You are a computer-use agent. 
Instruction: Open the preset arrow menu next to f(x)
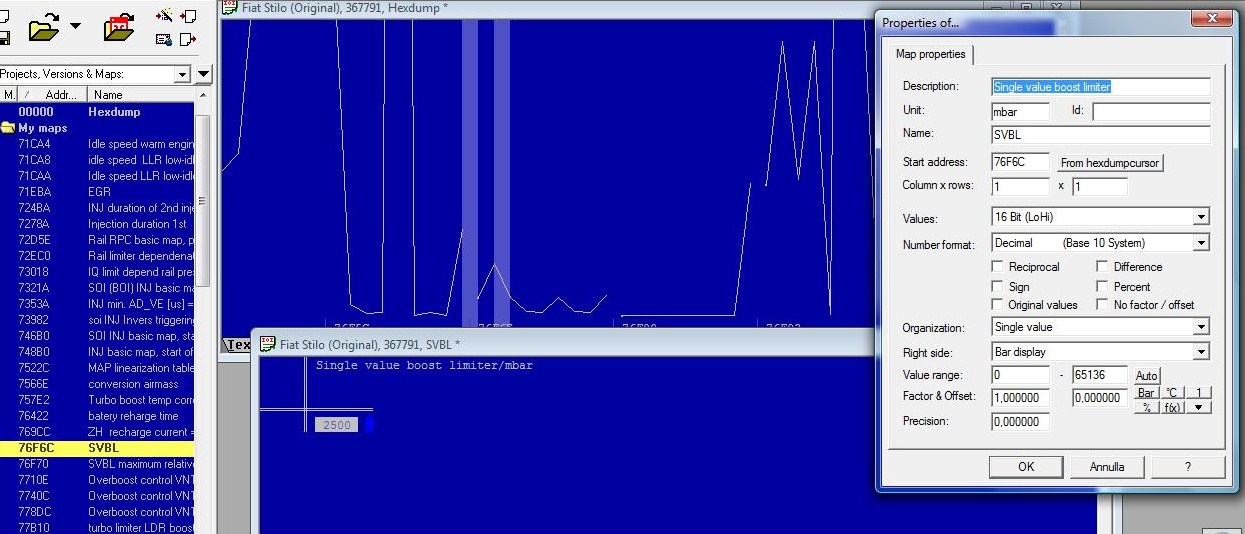tap(1199, 407)
